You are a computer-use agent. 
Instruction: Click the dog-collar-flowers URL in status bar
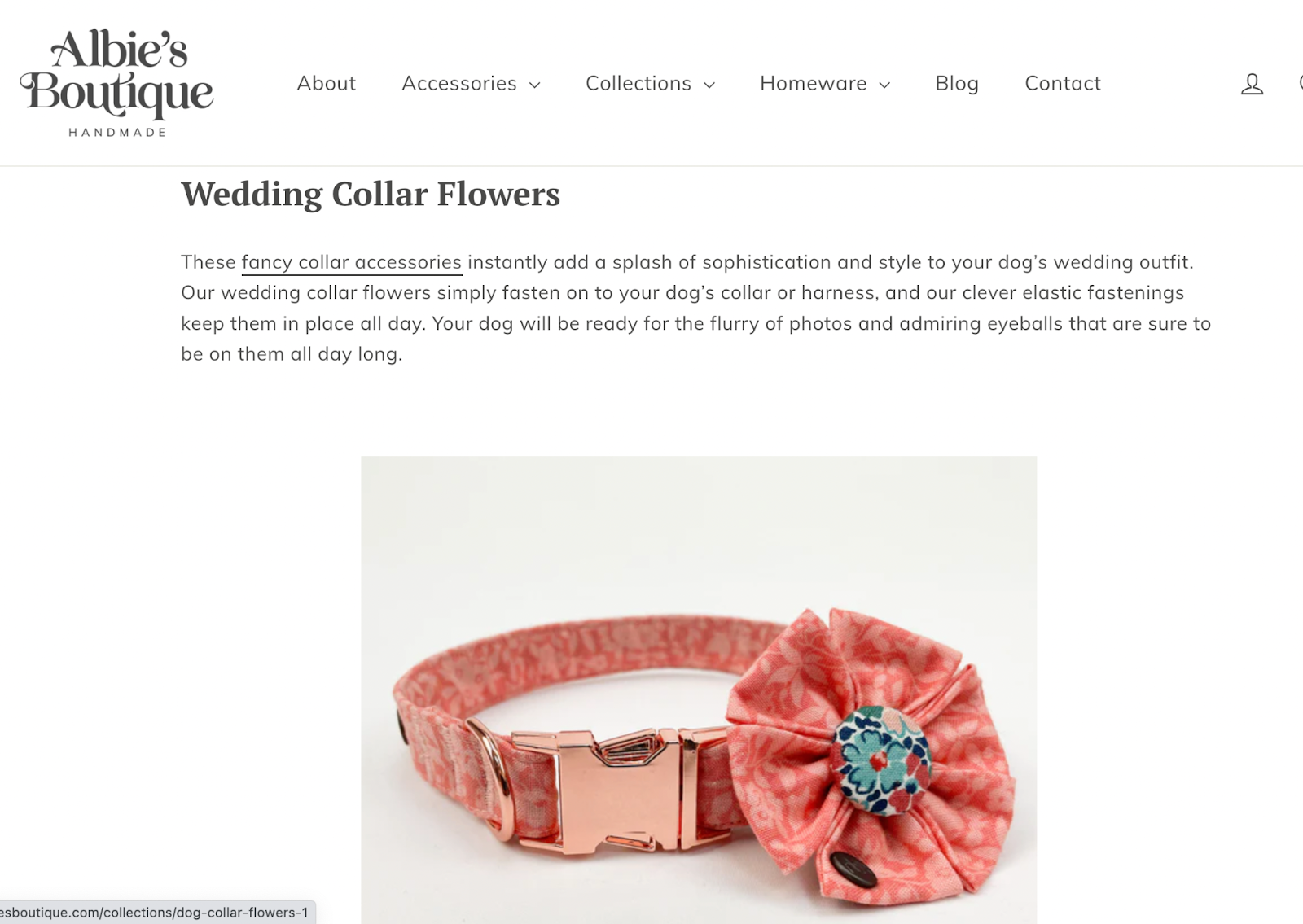(155, 913)
